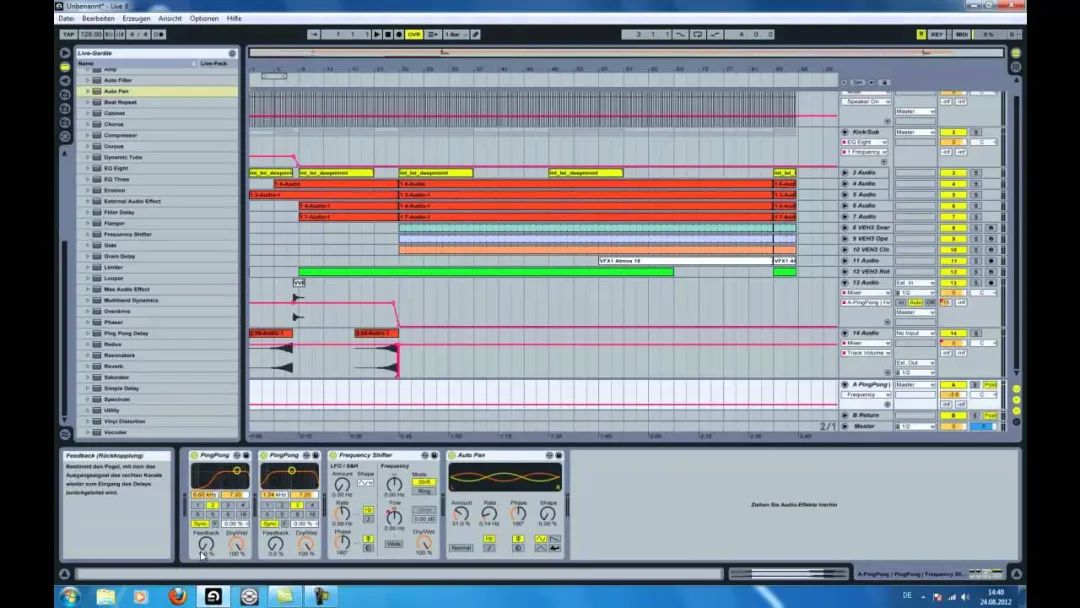Toggle Post button on A PingPong return
The height and width of the screenshot is (608, 1080).
990,385
